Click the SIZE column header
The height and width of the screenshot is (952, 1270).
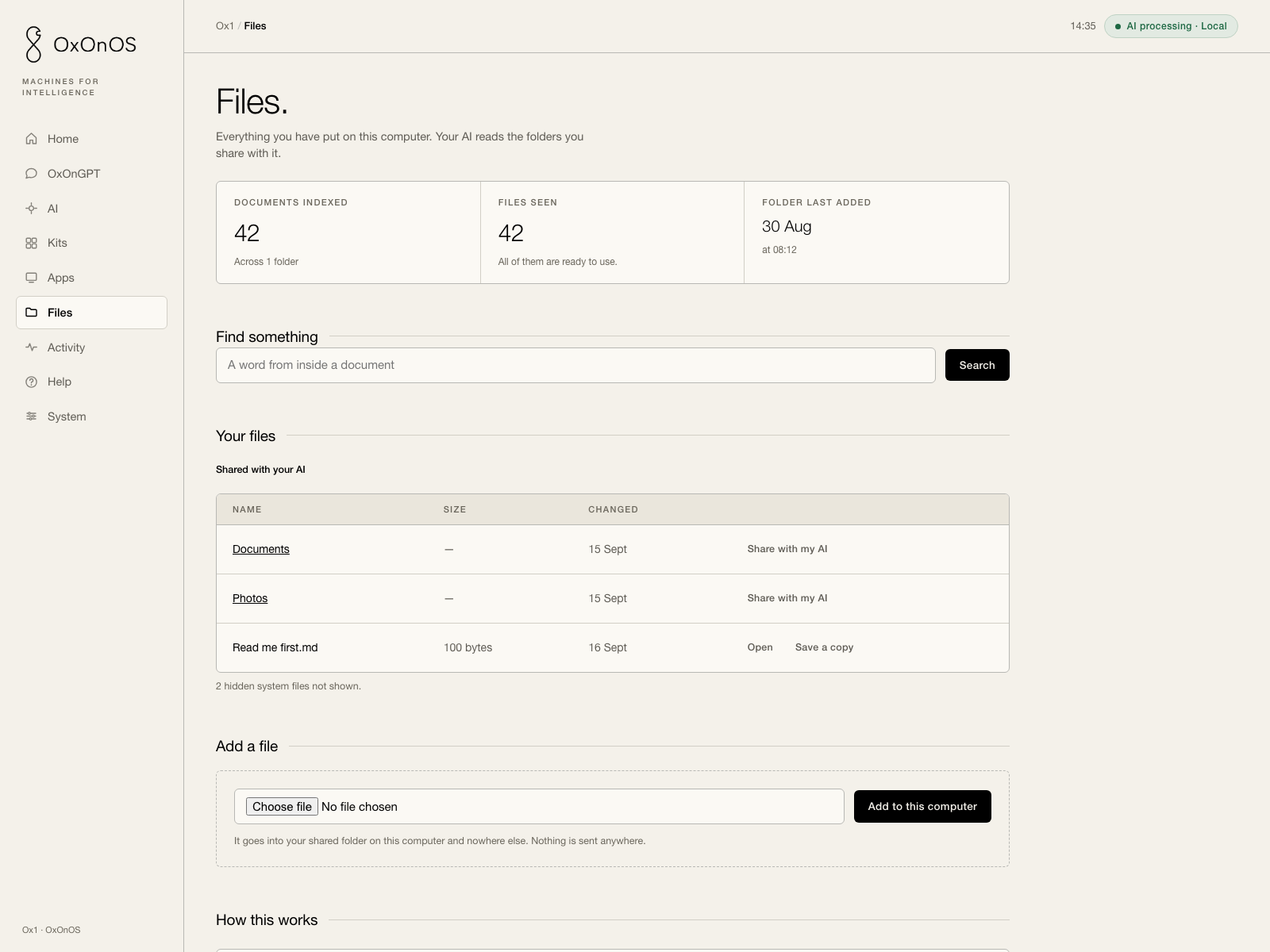455,509
